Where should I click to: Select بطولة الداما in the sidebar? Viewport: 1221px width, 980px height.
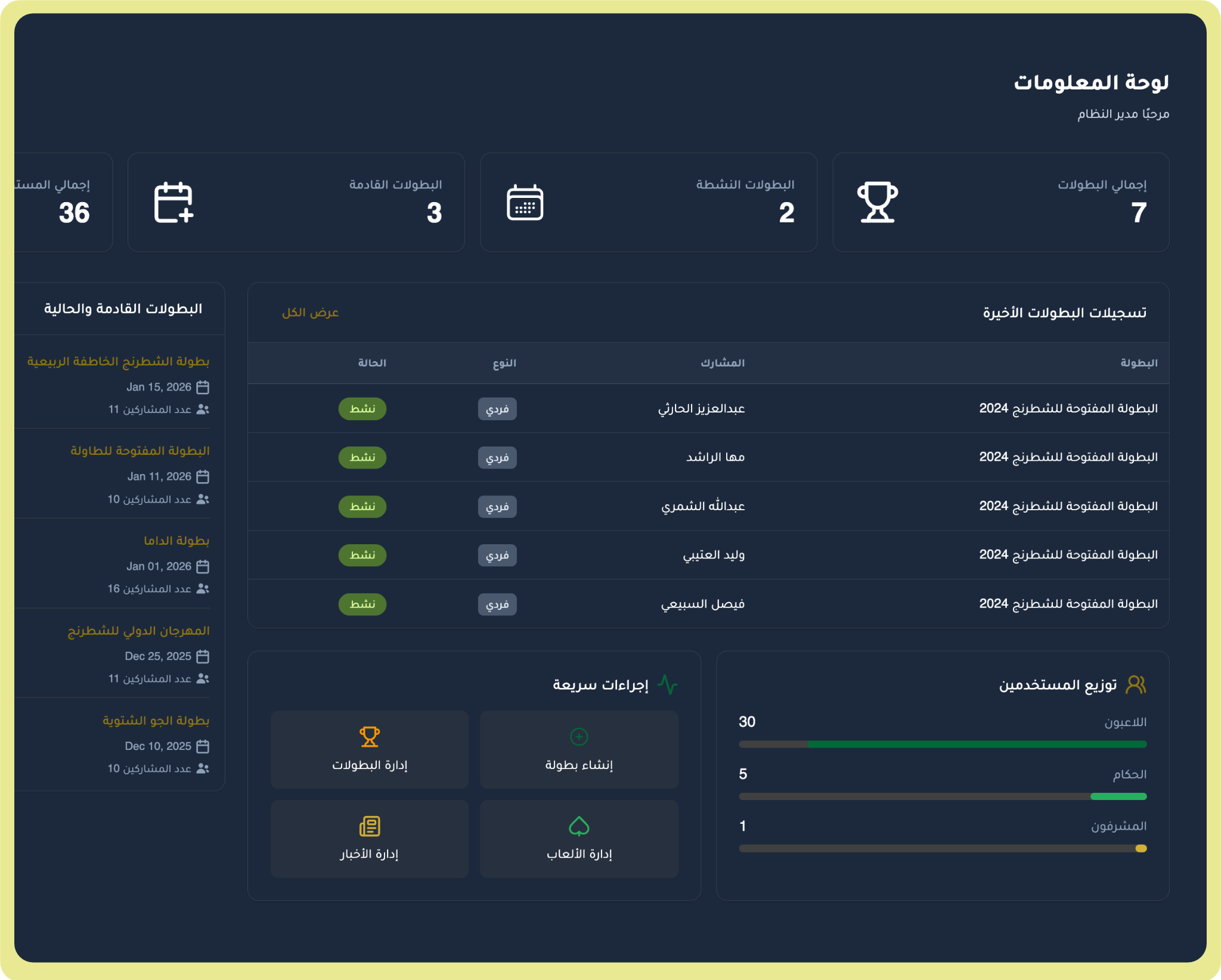[x=176, y=540]
